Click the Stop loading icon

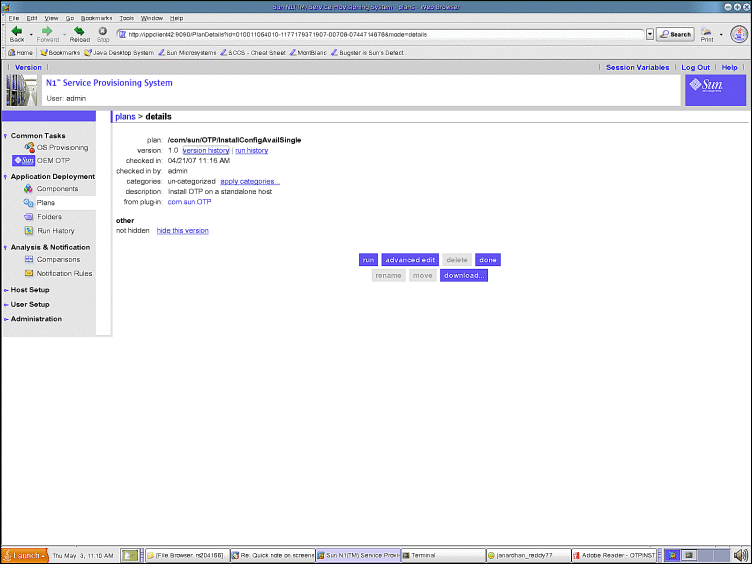tap(103, 31)
